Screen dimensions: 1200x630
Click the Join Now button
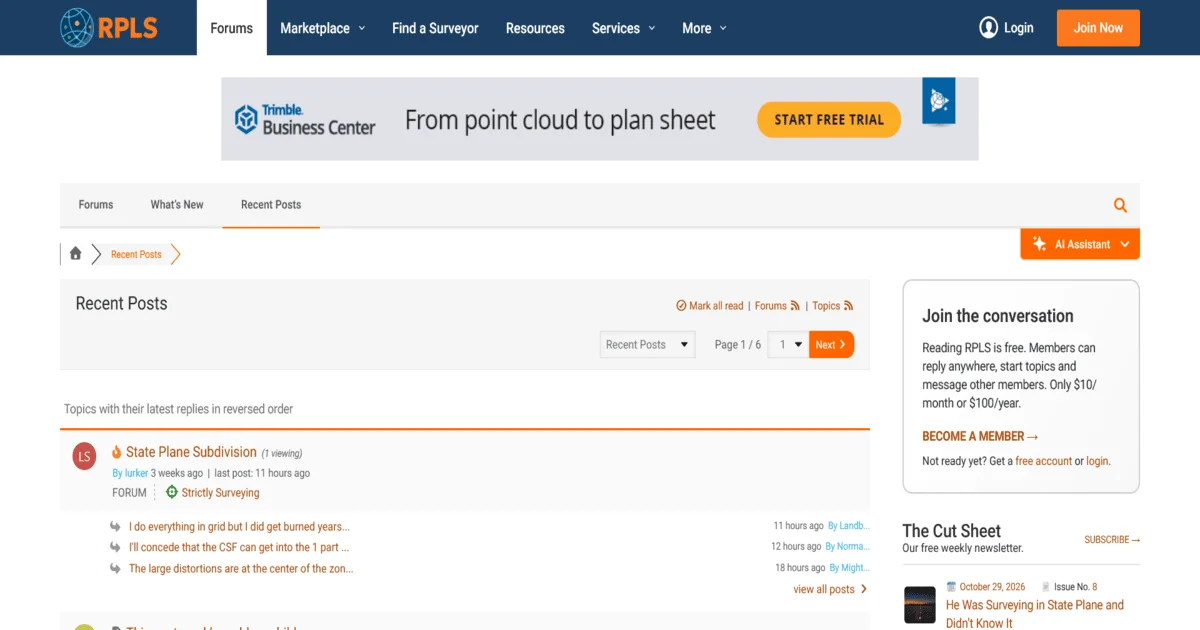pos(1098,28)
